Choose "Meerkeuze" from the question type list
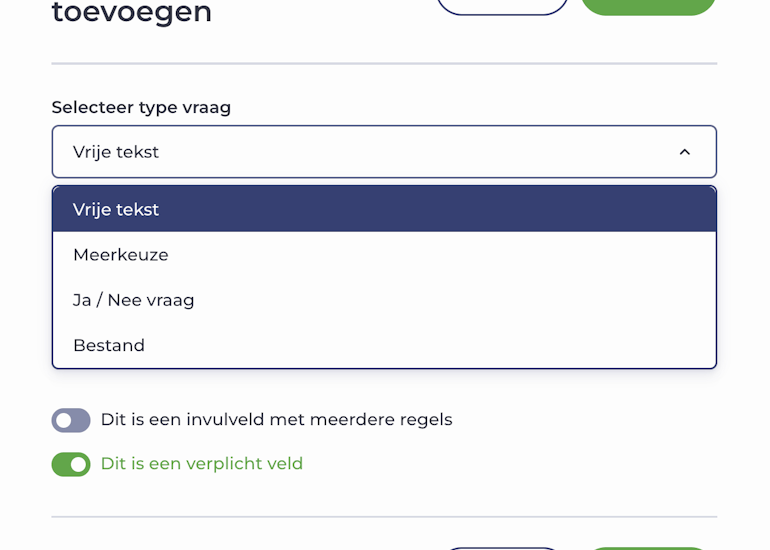The width and height of the screenshot is (770, 550). coord(384,255)
